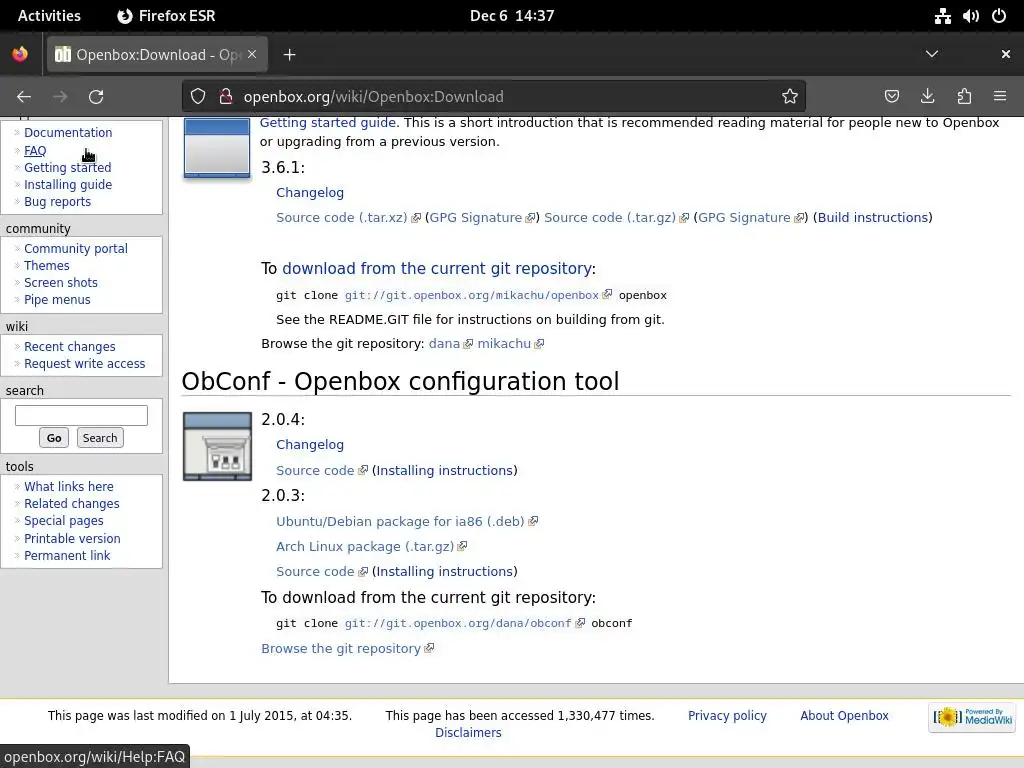Open the power menu icon
Screen dimensions: 1024x768
point(999,16)
